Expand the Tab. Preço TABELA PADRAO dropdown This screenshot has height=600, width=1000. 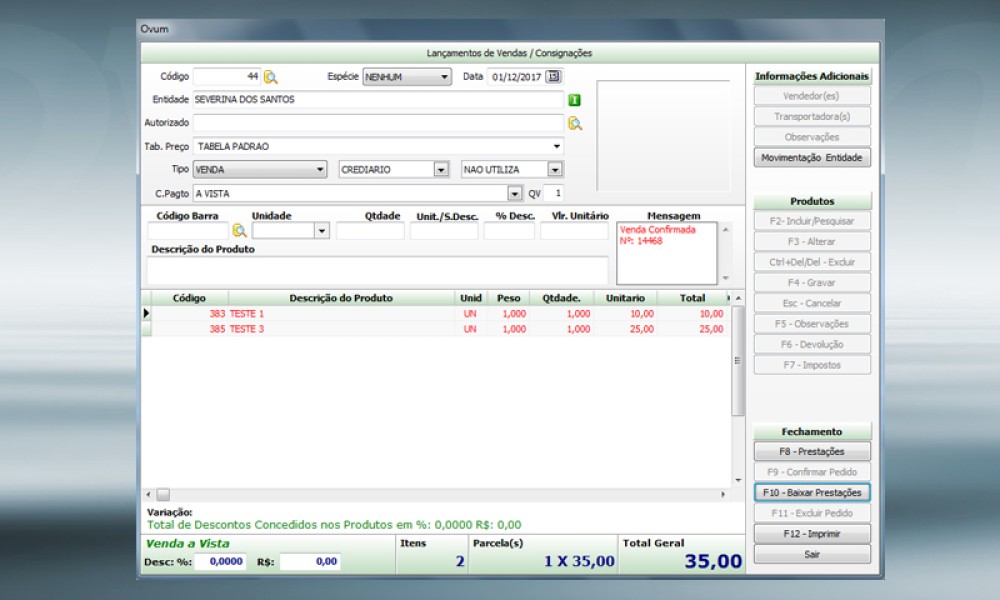pos(557,147)
